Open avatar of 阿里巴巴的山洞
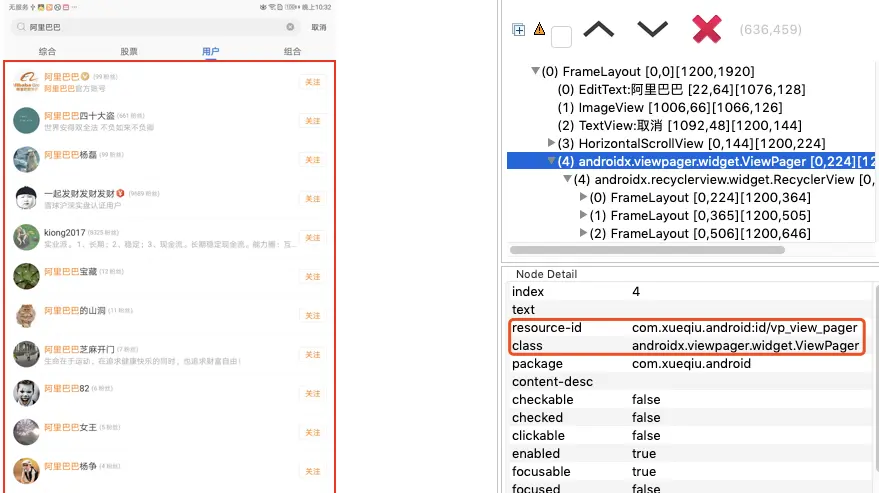The width and height of the screenshot is (879, 493). pos(26,316)
